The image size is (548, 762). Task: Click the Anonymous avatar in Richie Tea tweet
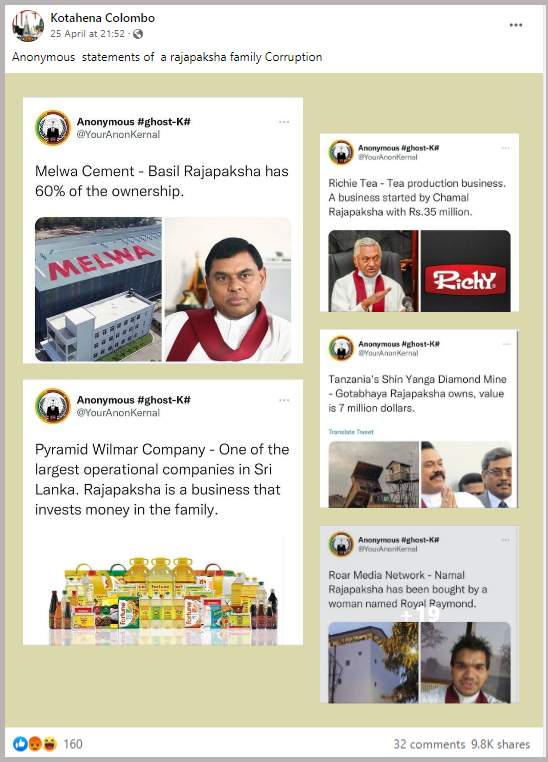[x=341, y=152]
